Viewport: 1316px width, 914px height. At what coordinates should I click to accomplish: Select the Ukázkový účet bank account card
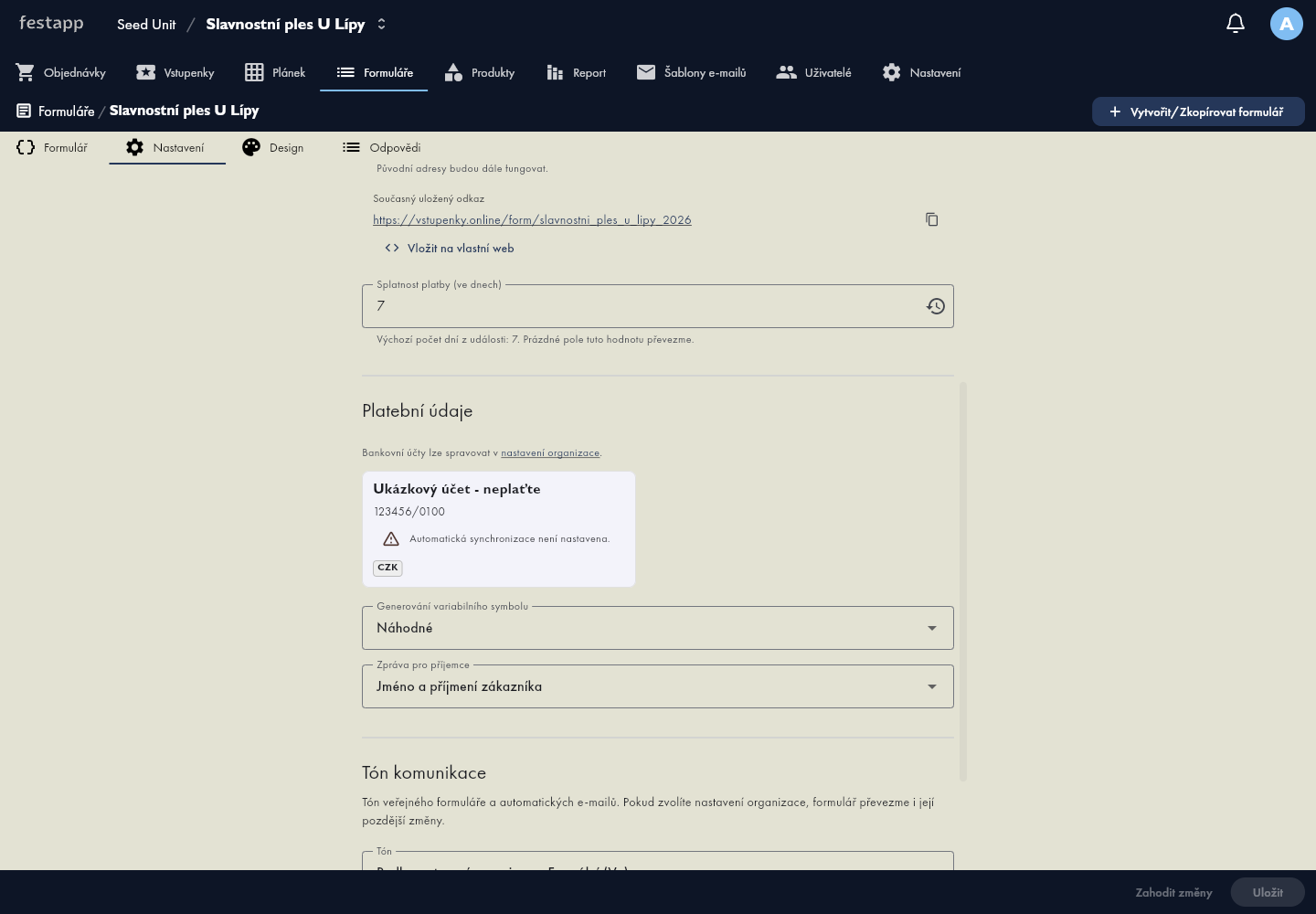coord(499,529)
